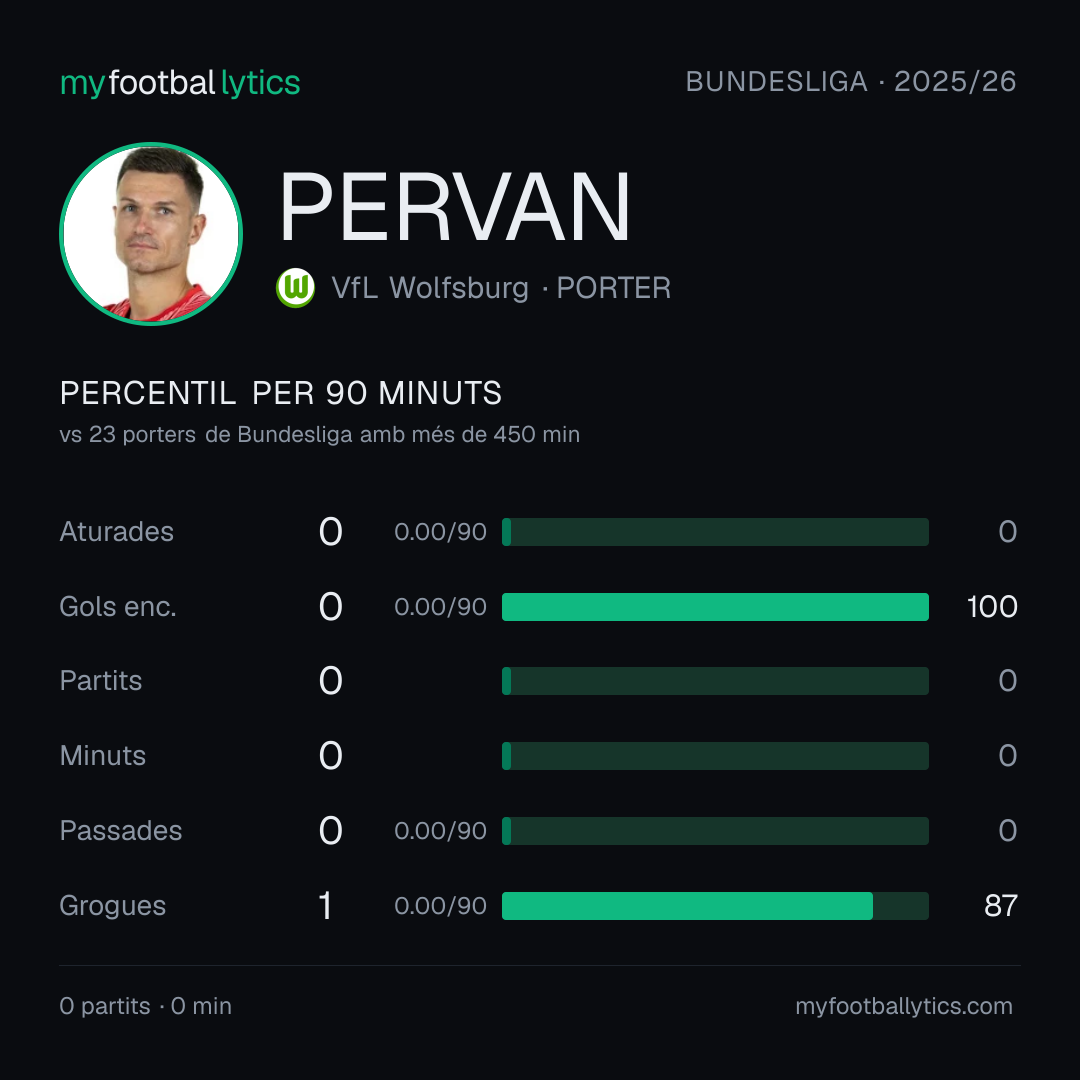1080x1080 pixels.
Task: Select the Gols enc. stat label
Action: (118, 607)
